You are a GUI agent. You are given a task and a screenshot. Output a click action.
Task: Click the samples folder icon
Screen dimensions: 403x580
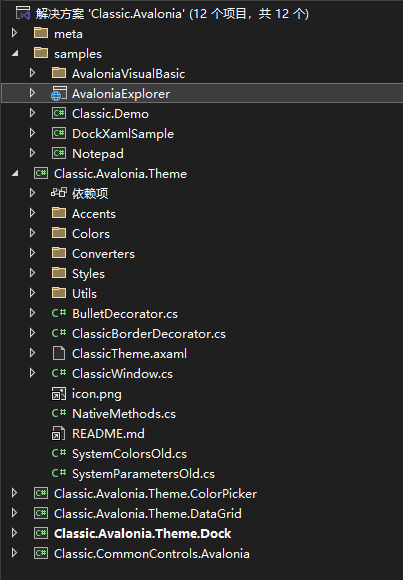41,53
